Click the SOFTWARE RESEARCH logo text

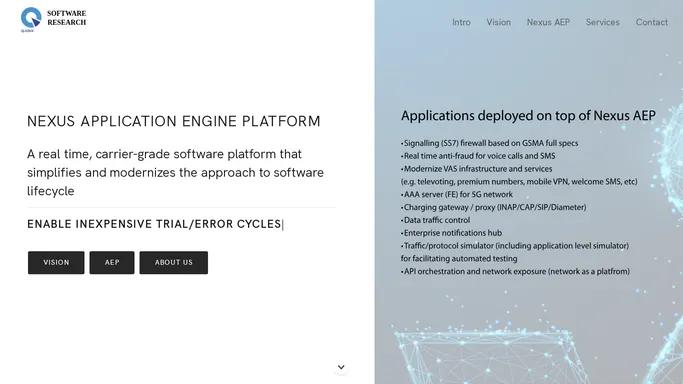[x=67, y=18]
